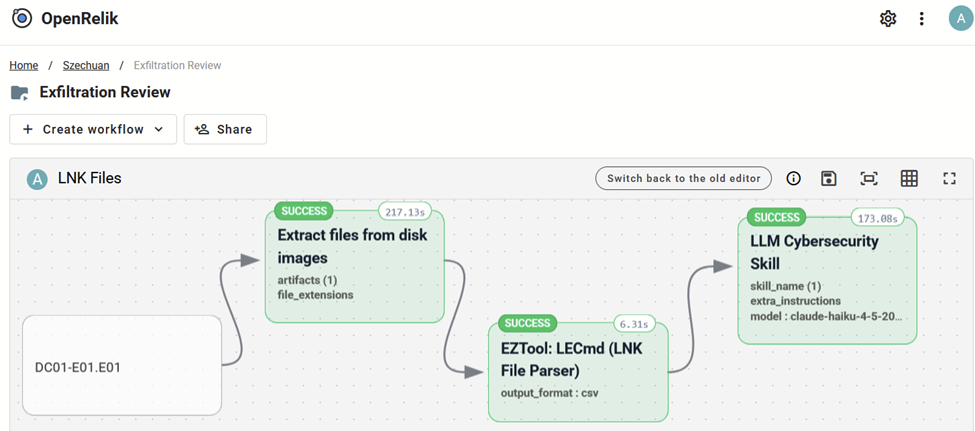Select the Extract files from disk images node
This screenshot has width=975, height=431.
pyautogui.click(x=354, y=266)
